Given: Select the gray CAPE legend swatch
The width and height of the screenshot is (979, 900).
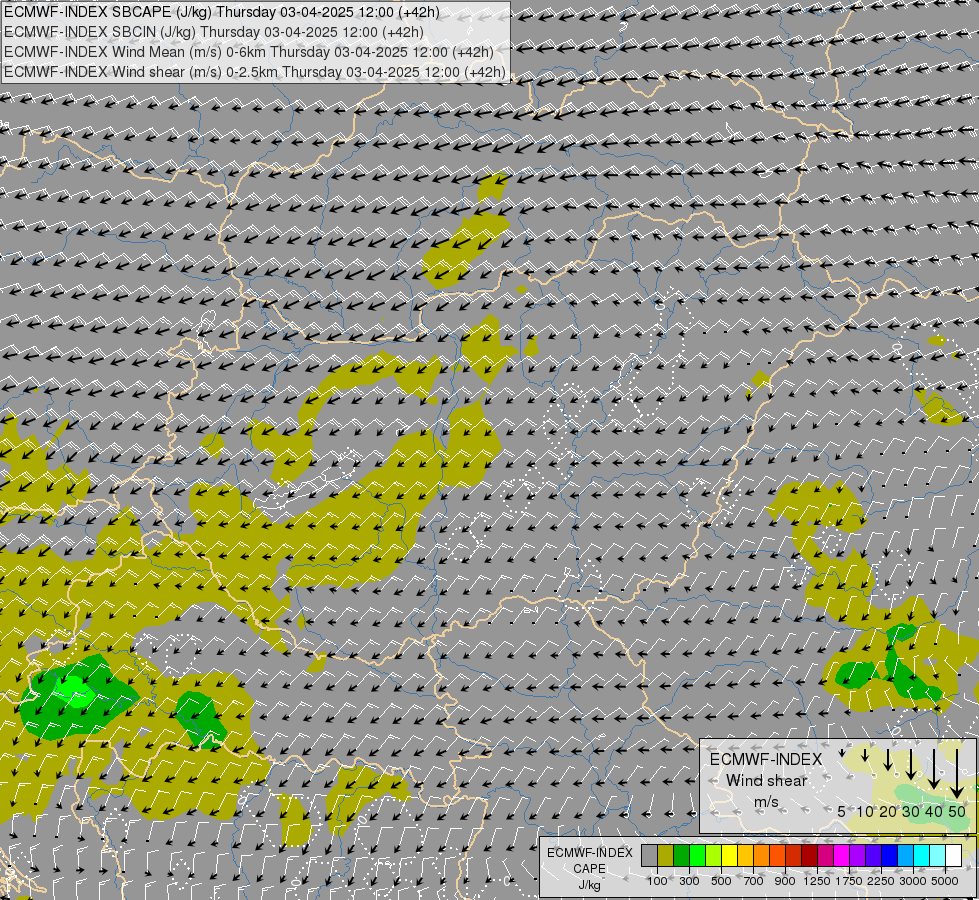Looking at the screenshot, I should click(649, 856).
